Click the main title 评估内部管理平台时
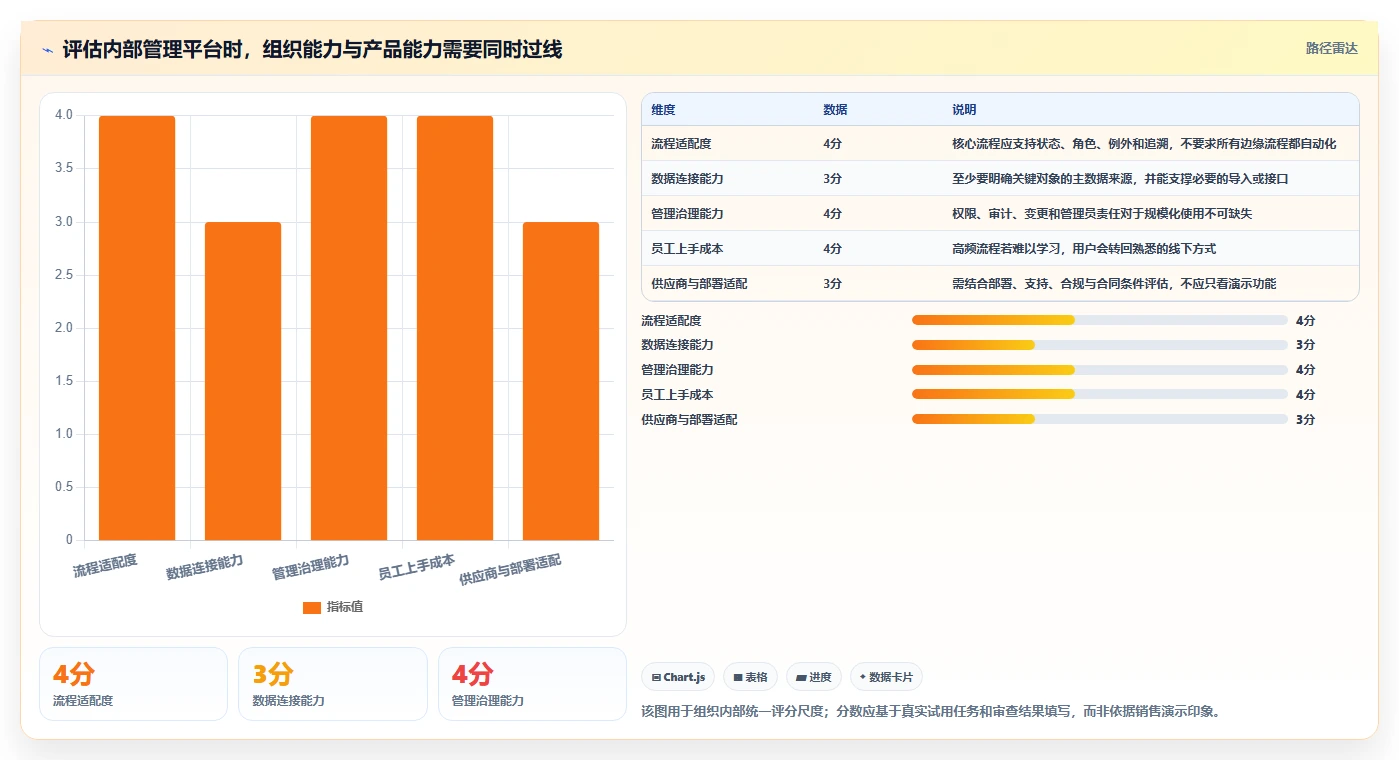 [x=312, y=49]
